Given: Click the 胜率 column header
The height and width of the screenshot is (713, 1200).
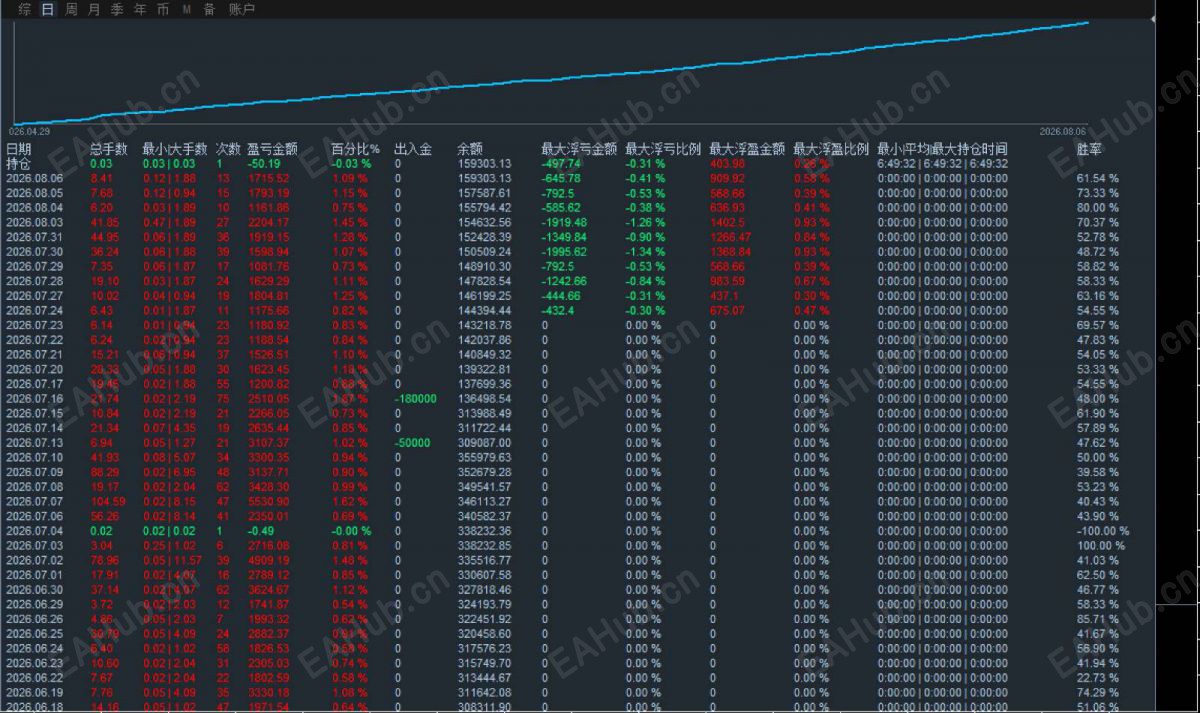Looking at the screenshot, I should point(1090,149).
